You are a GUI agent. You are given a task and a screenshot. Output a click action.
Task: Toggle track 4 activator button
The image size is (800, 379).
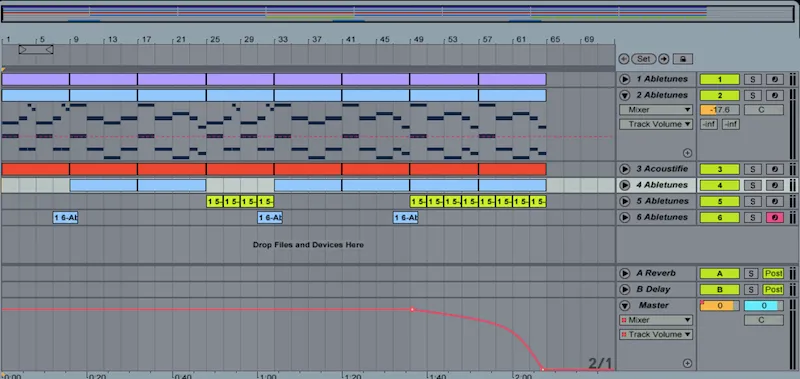(719, 186)
